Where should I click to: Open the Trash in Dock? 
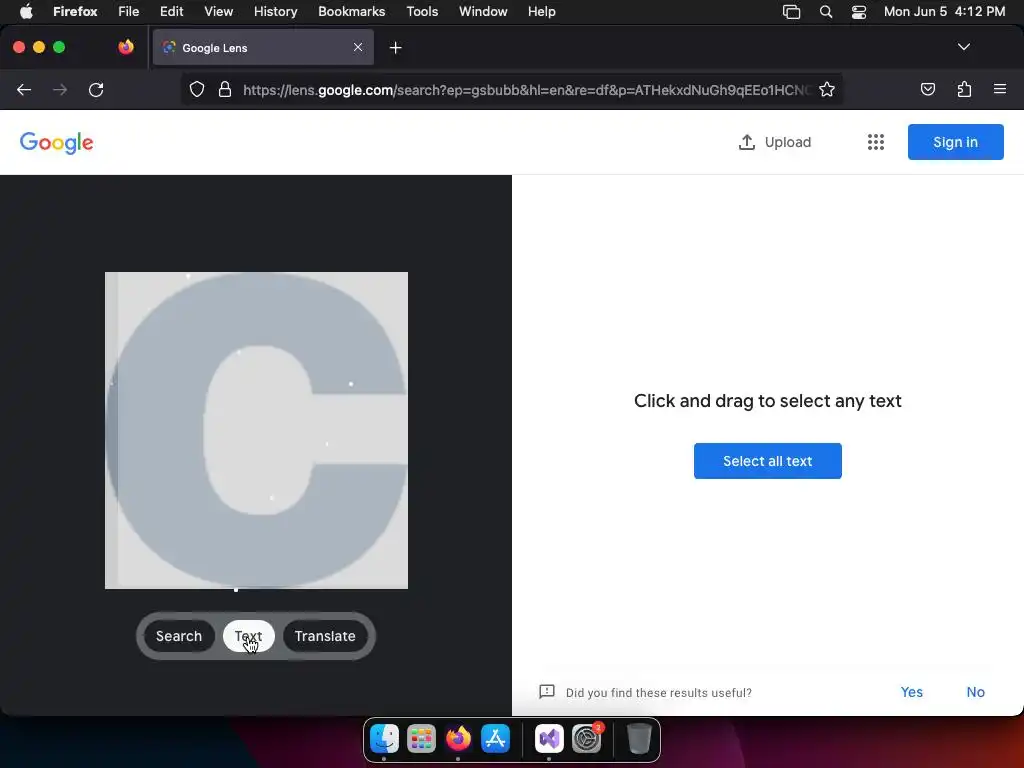pyautogui.click(x=639, y=739)
